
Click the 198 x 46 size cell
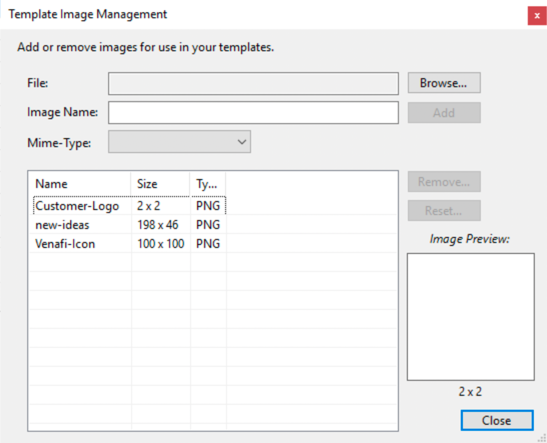pyautogui.click(x=158, y=225)
